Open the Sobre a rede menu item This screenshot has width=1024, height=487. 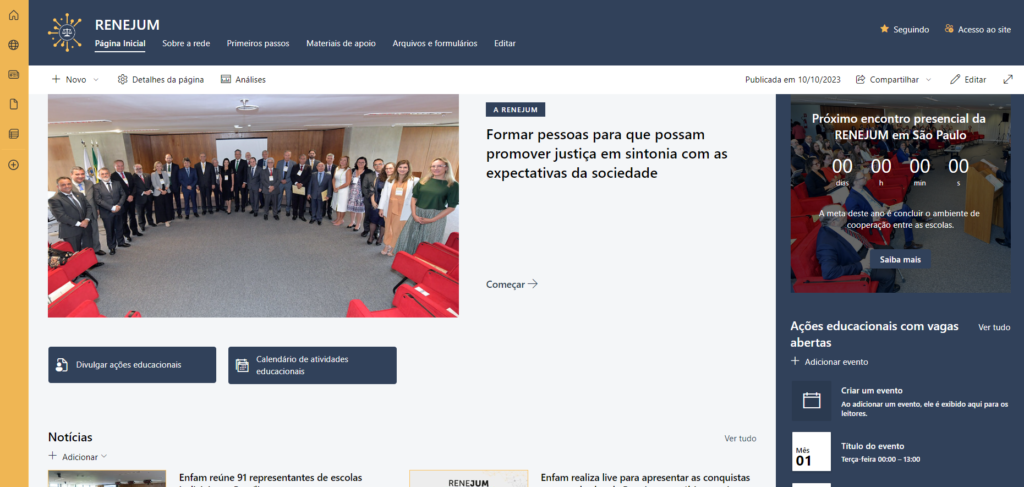(x=186, y=44)
